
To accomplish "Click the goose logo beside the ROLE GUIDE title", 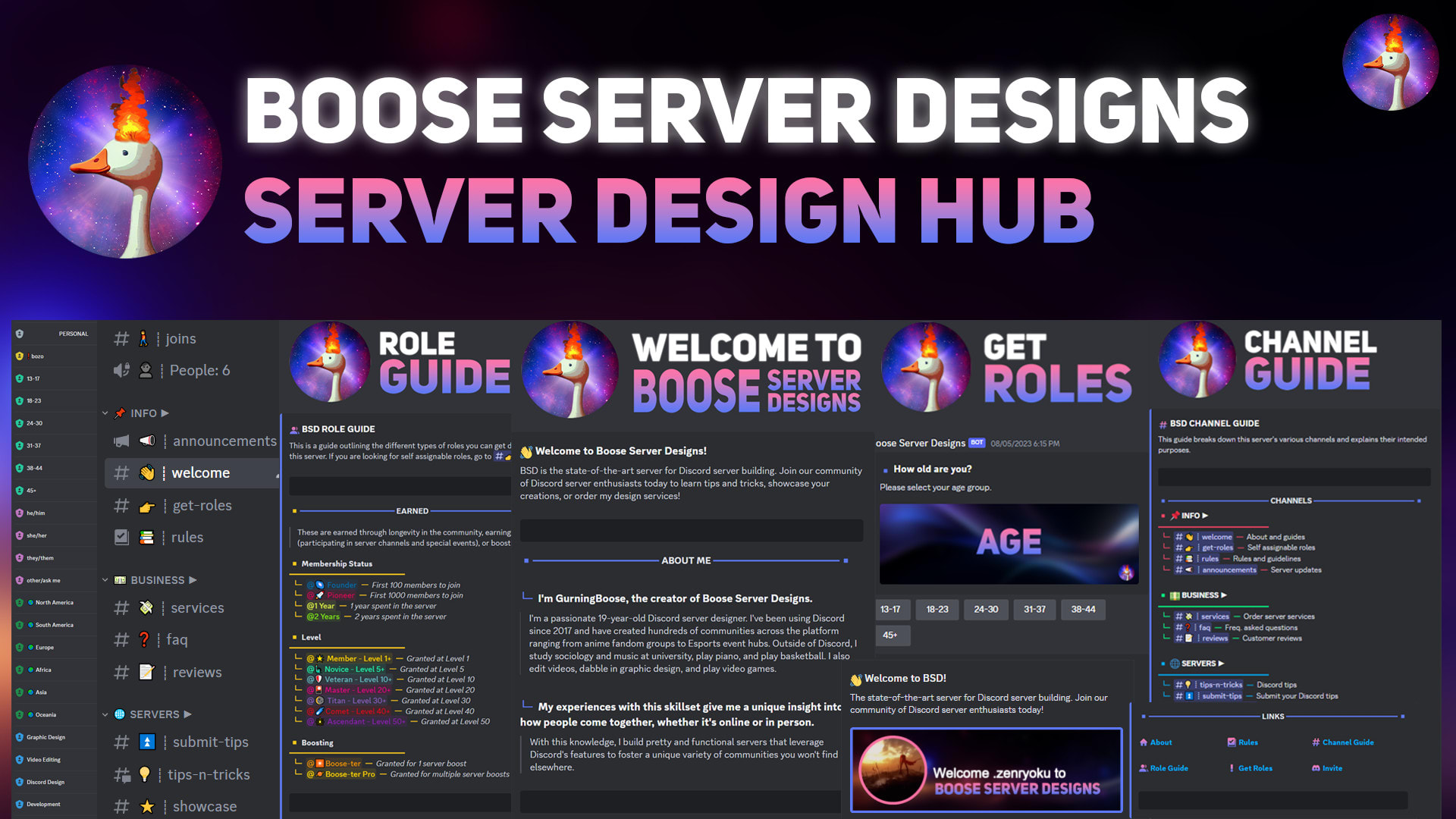I will click(x=330, y=362).
